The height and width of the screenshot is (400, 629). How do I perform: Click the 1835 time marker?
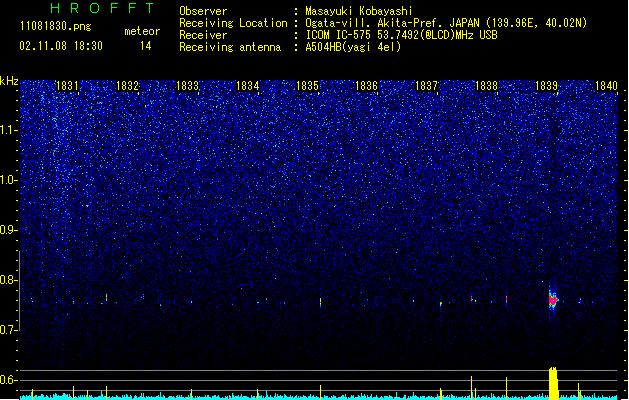pyautogui.click(x=307, y=85)
